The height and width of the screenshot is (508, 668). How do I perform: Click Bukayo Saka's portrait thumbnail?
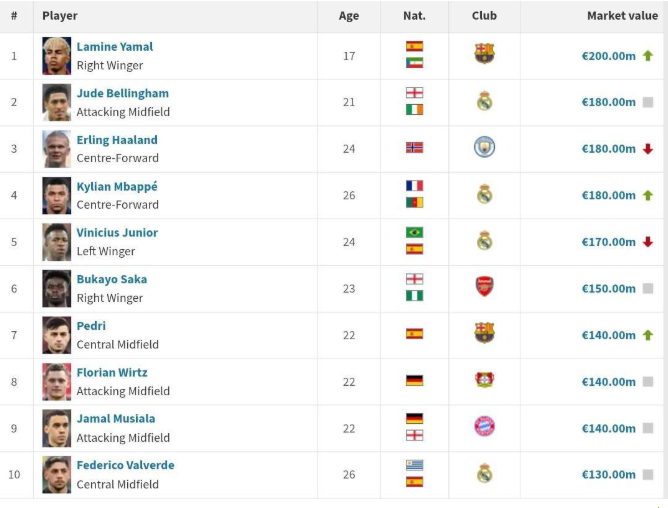(x=56, y=288)
